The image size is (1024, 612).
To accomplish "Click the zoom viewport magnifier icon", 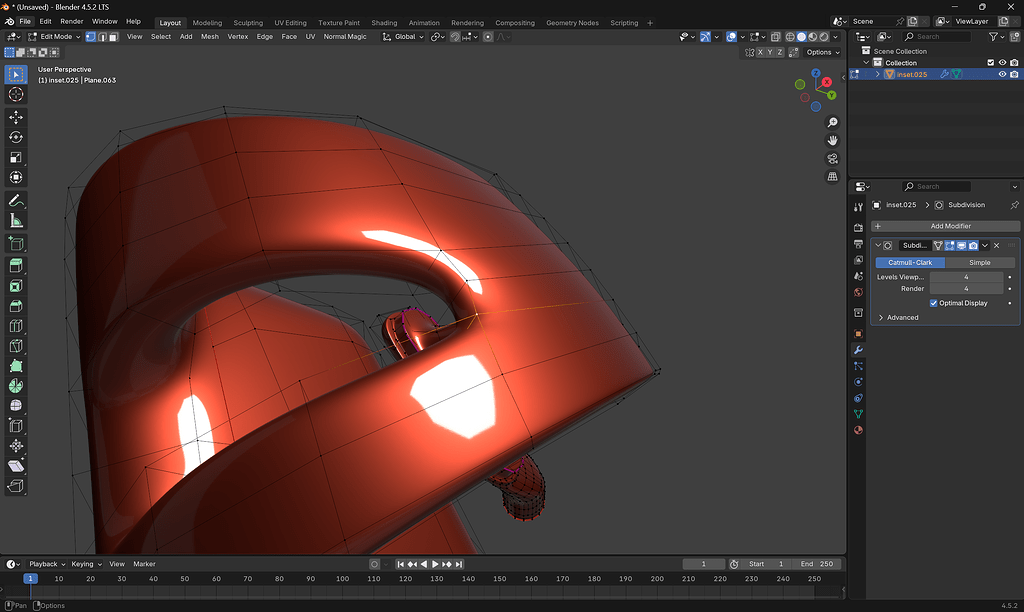I will coord(832,123).
